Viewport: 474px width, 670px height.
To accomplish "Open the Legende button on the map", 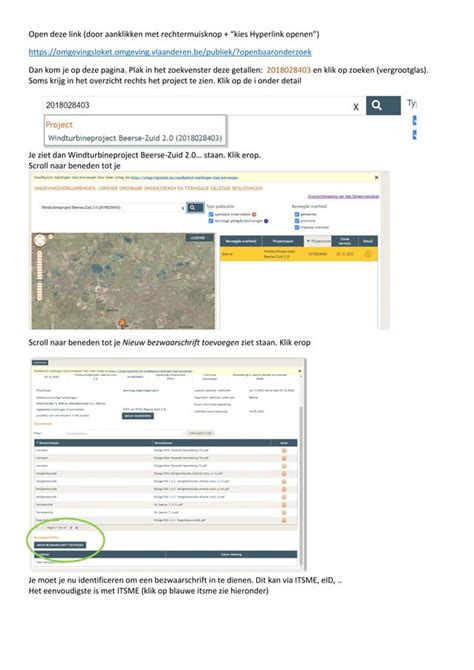I will [x=198, y=238].
